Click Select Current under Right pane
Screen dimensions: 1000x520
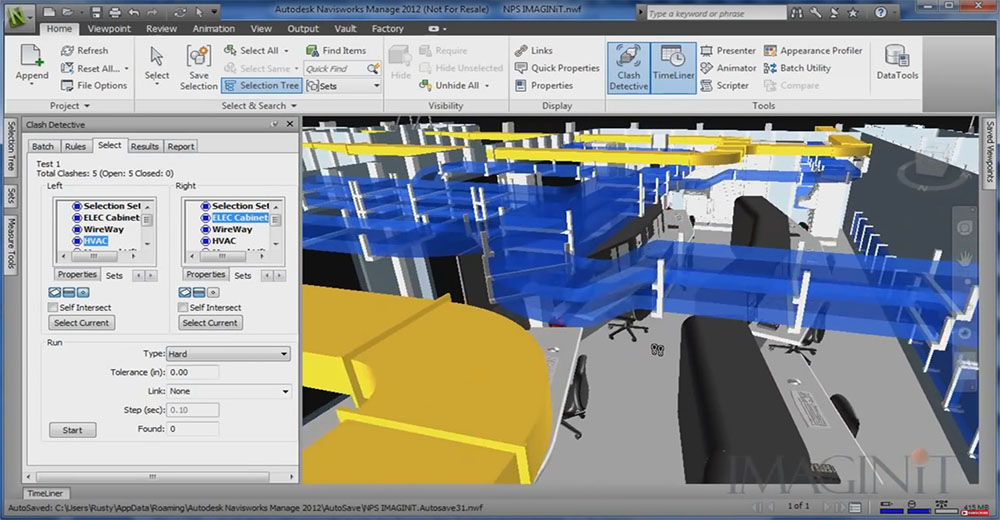(x=210, y=323)
